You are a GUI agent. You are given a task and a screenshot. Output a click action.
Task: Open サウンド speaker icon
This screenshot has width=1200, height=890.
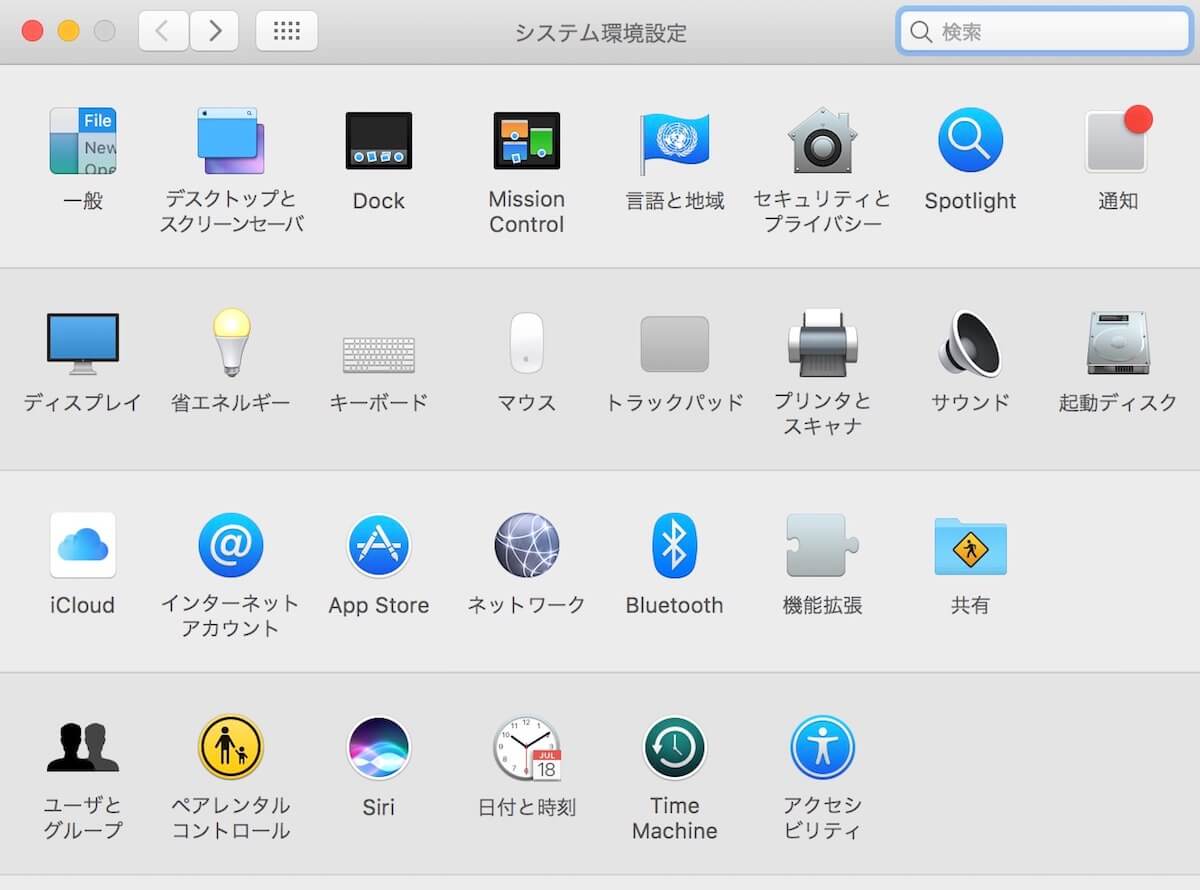tap(970, 343)
